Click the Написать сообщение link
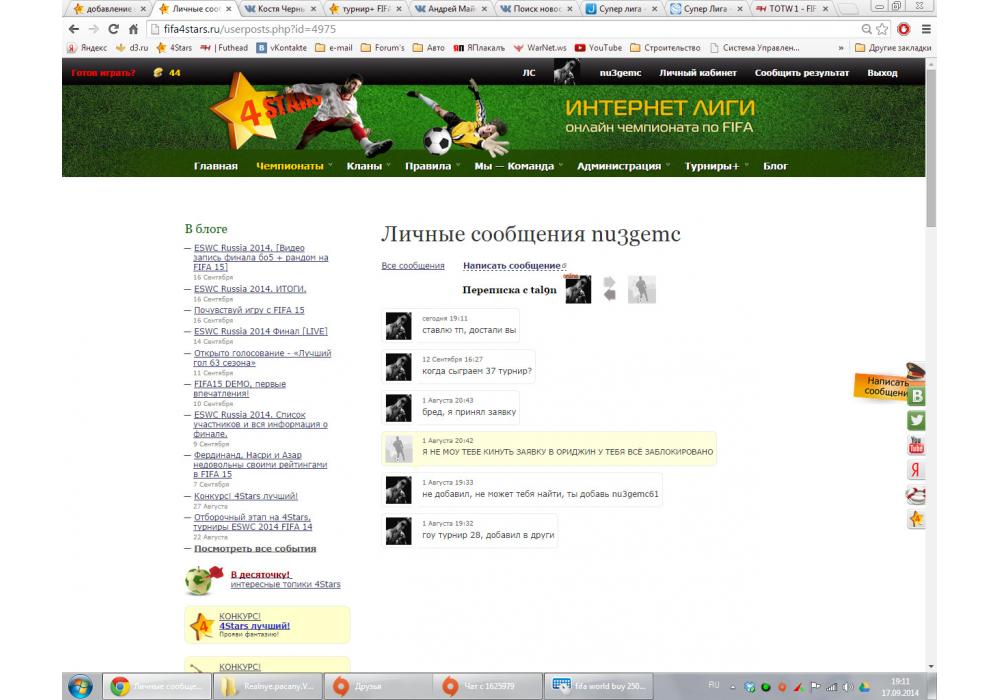Image resolution: width=1000 pixels, height=700 pixels. coord(512,266)
